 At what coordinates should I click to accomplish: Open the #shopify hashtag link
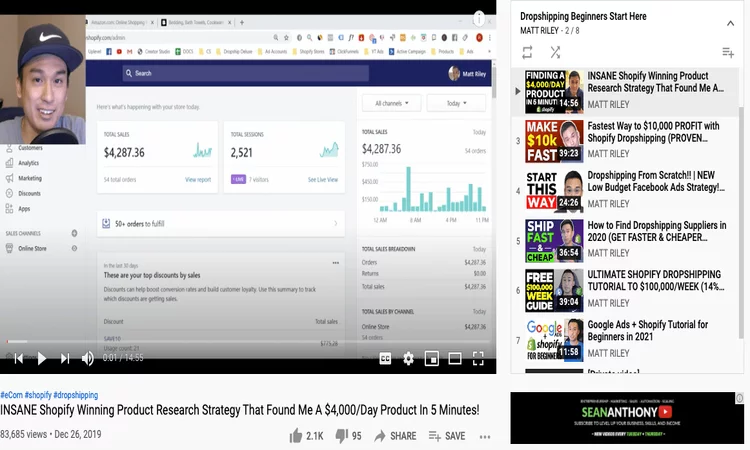38,395
